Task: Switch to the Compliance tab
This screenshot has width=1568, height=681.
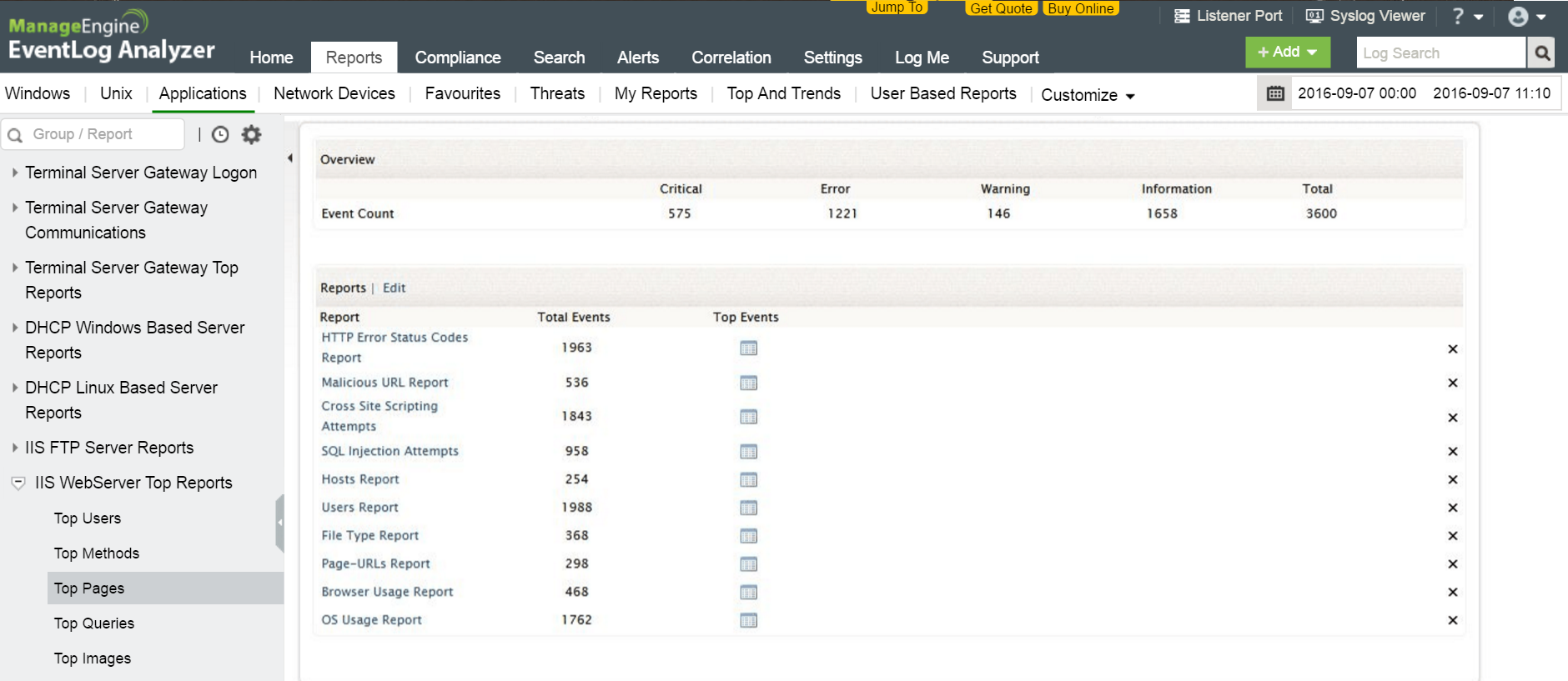Action: tap(458, 58)
